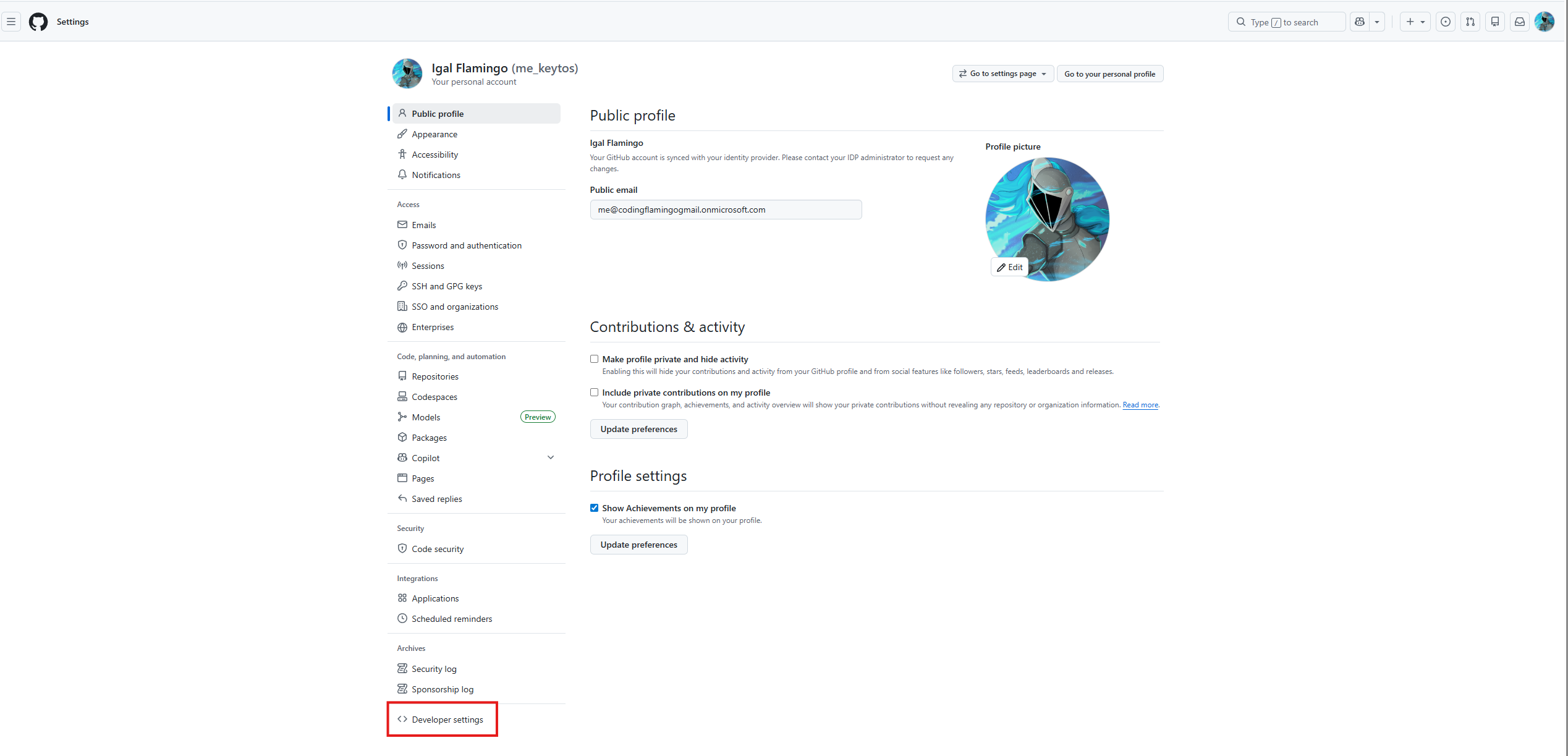Viewport: 1568px width, 756px height.
Task: Open the Go to settings page dropdown
Action: coord(1002,73)
